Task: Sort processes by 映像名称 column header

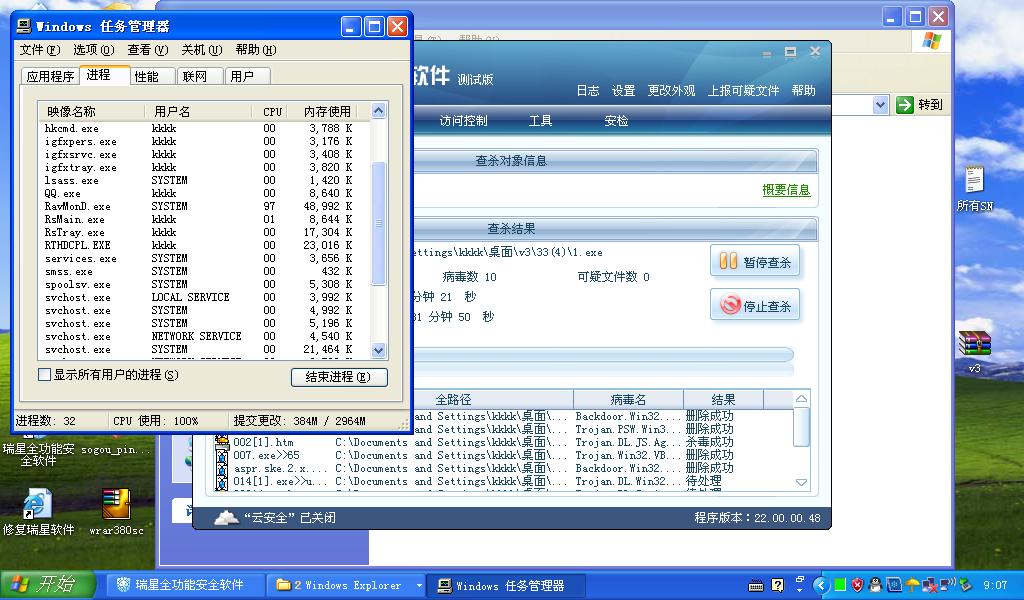Action: 91,112
